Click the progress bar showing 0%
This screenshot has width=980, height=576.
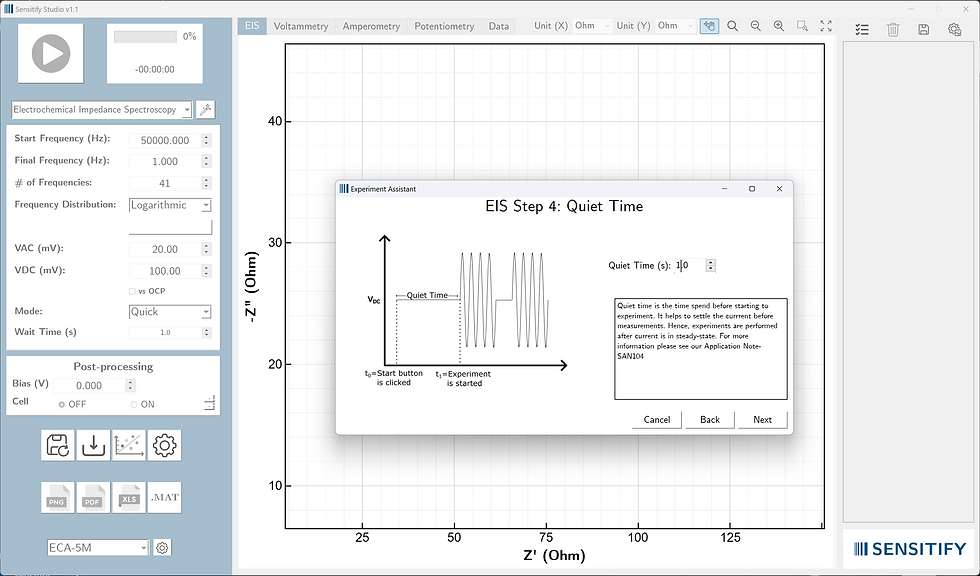[x=145, y=37]
